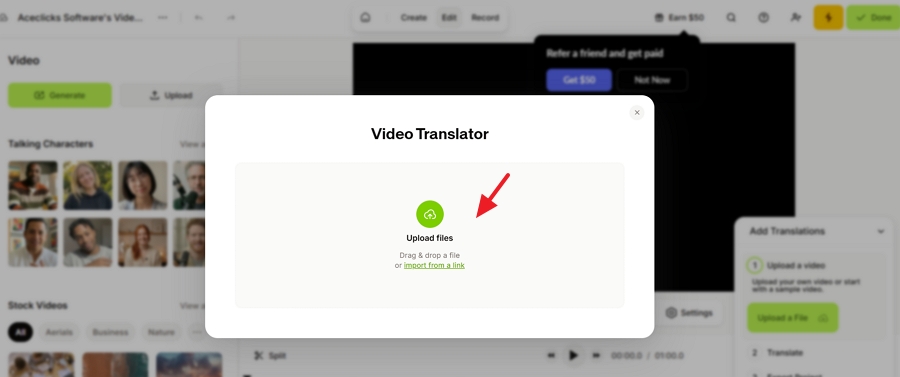
Task: Click the blue Get $50 button
Action: 579,80
